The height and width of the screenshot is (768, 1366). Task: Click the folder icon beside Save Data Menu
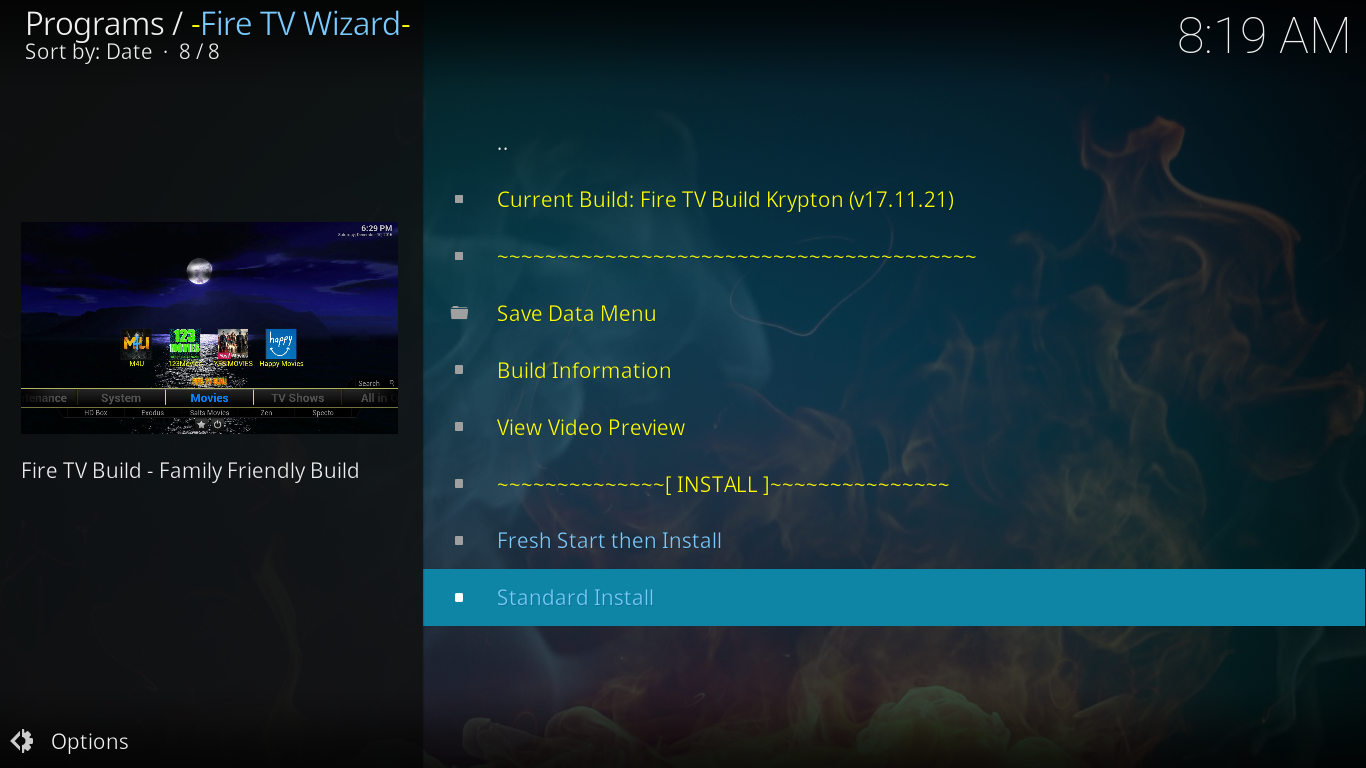[x=459, y=313]
